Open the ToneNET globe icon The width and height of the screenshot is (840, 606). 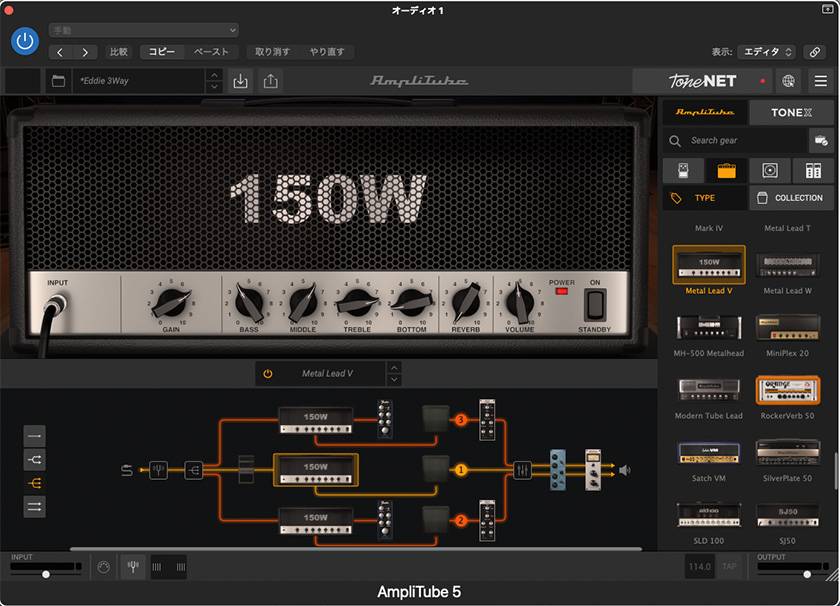pos(789,81)
